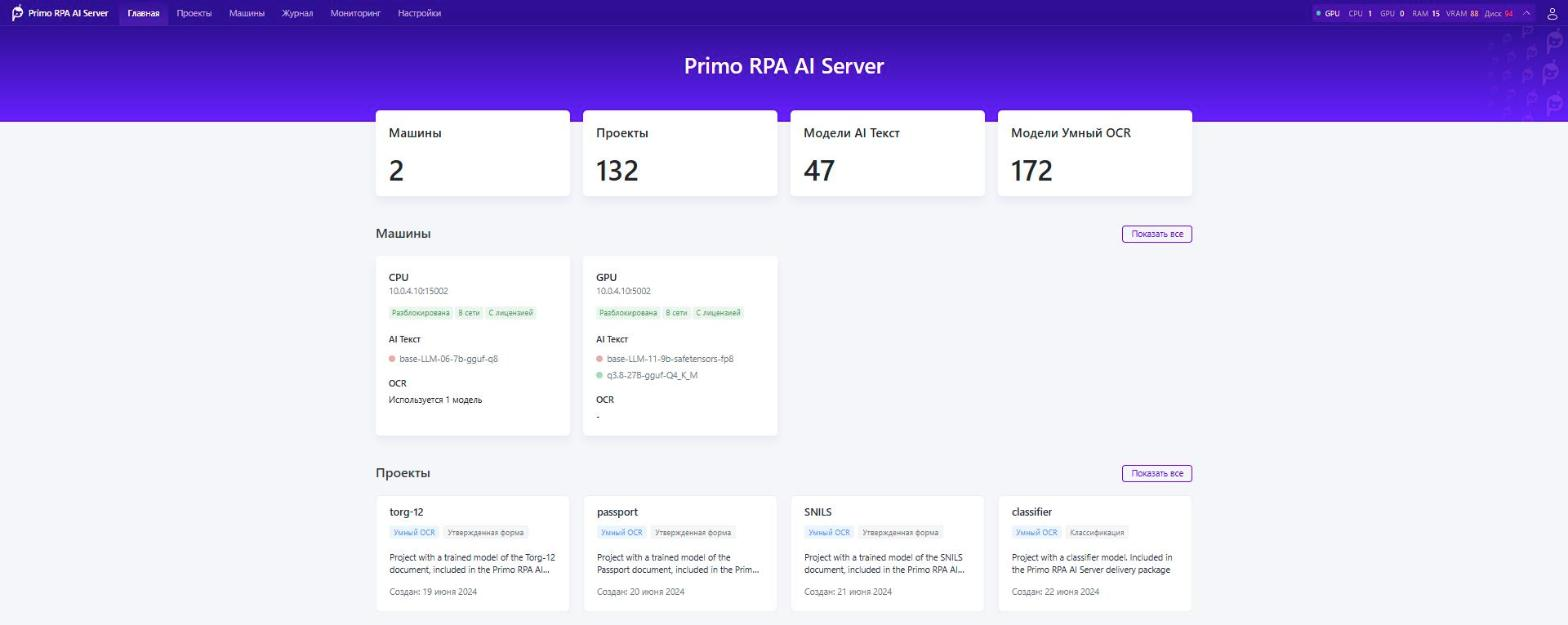Click red status dot of base-LLM-06-7b-gguf-q8
The width and height of the screenshot is (1568, 625).
click(392, 359)
